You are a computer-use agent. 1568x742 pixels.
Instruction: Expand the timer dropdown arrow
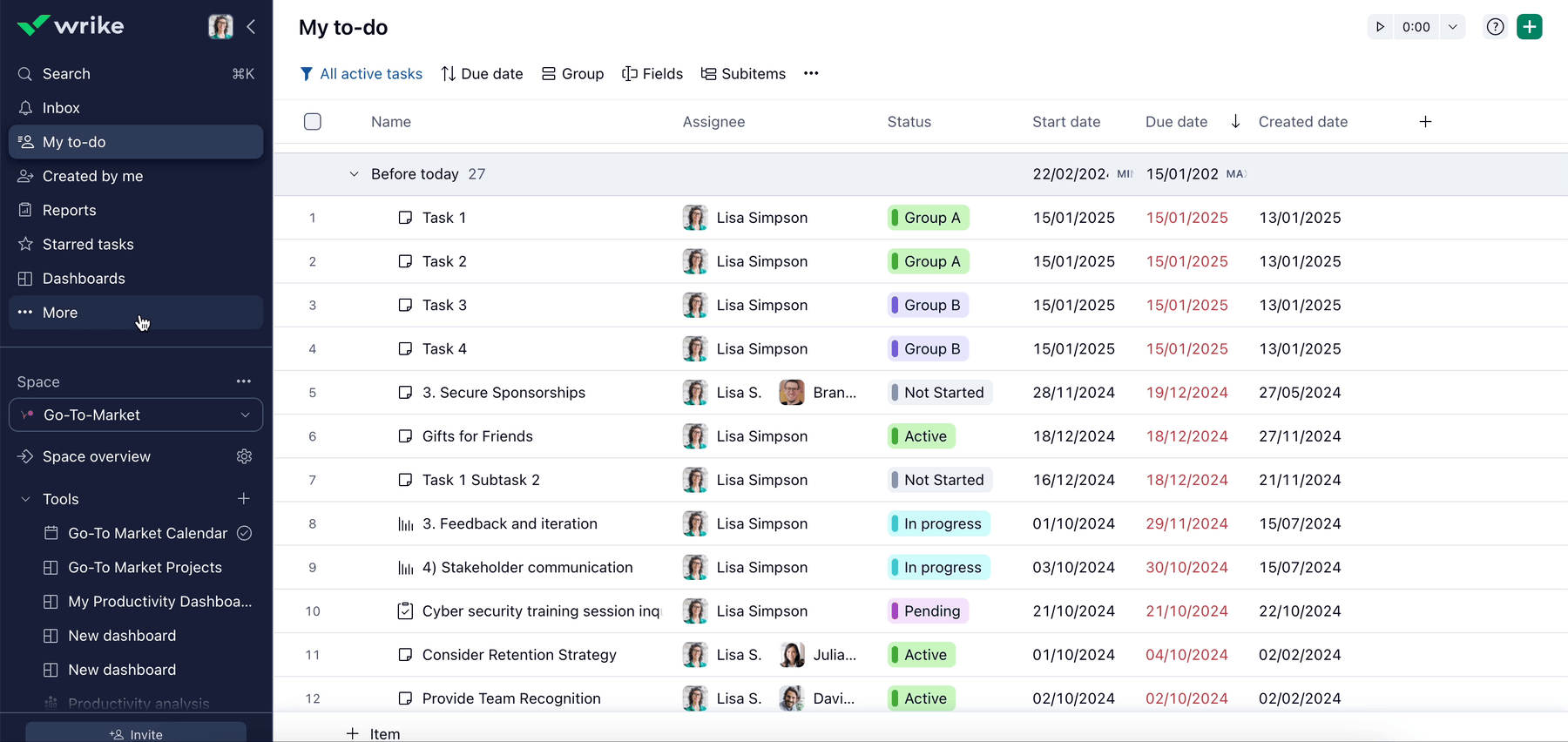pos(1452,27)
